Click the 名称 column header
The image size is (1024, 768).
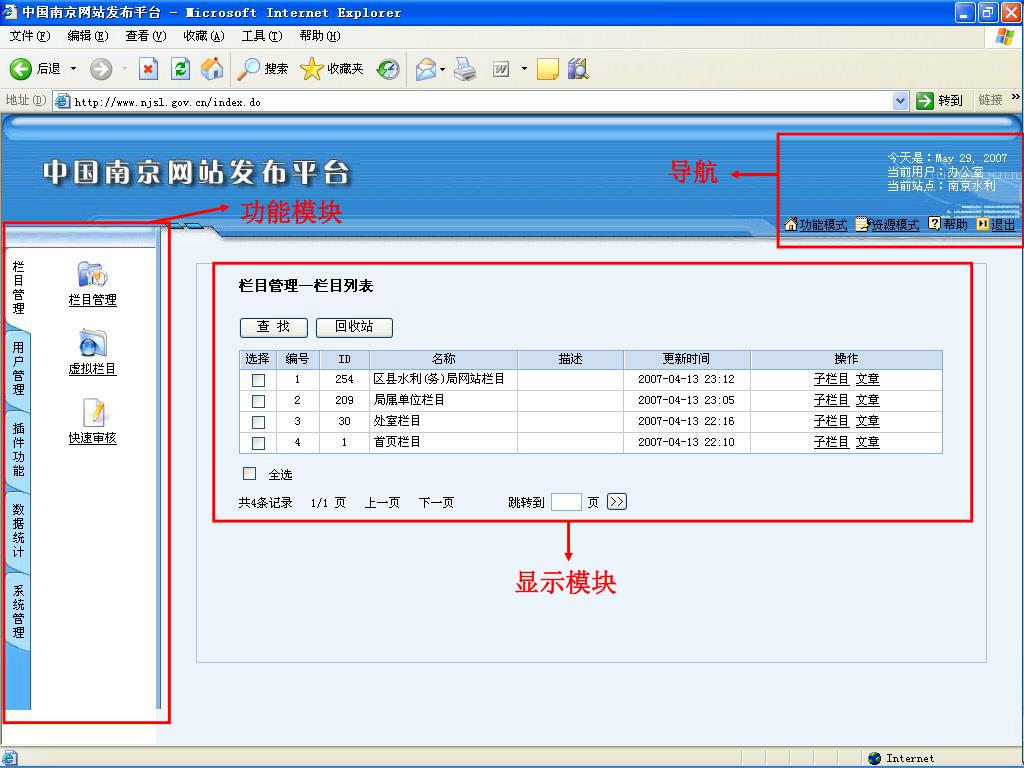pos(443,359)
